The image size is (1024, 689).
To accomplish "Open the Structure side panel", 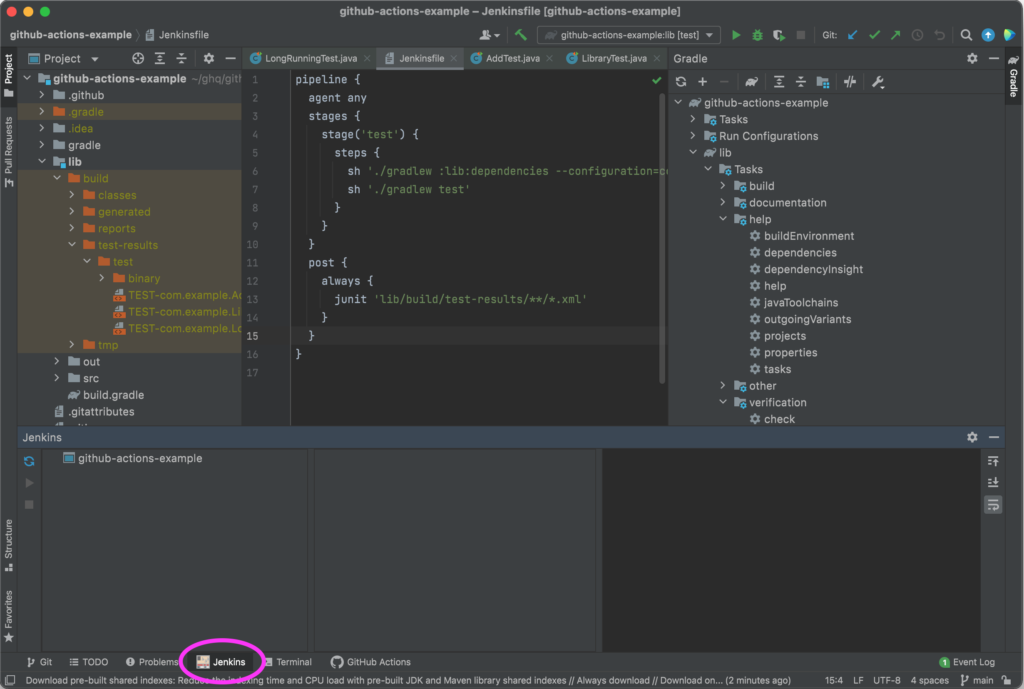I will click(x=8, y=546).
